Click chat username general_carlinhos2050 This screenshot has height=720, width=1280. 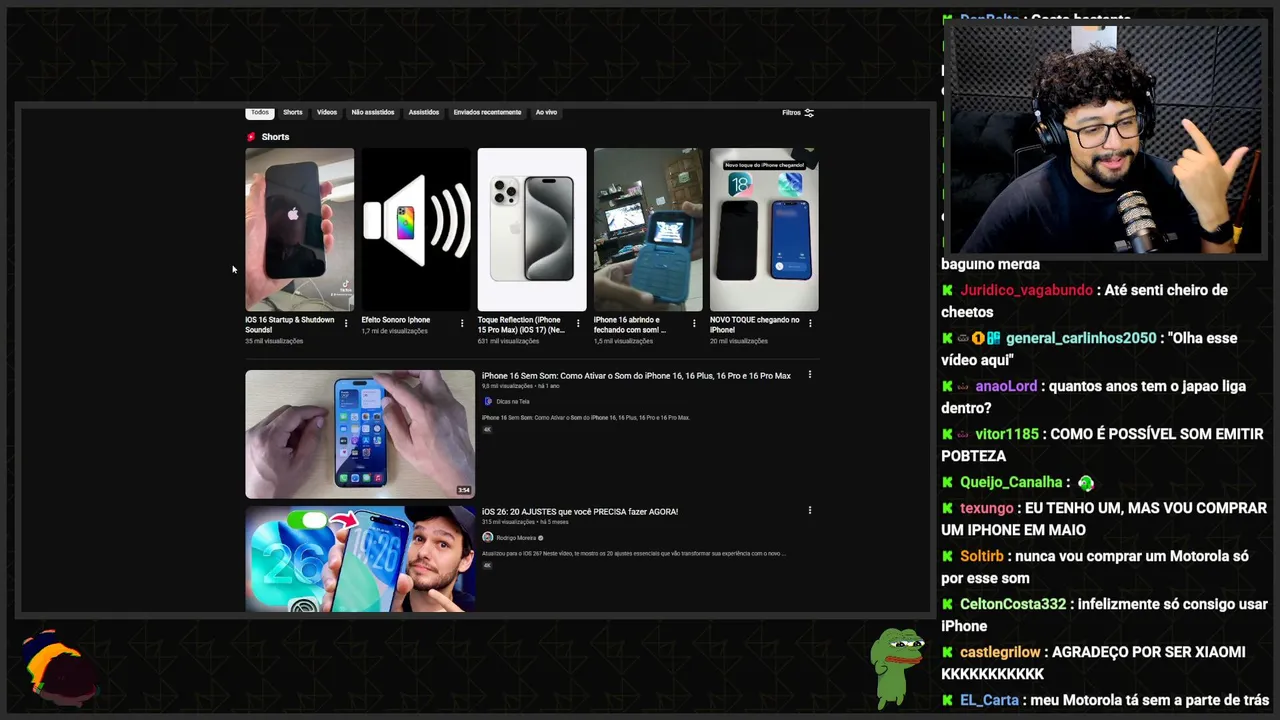tap(1081, 338)
